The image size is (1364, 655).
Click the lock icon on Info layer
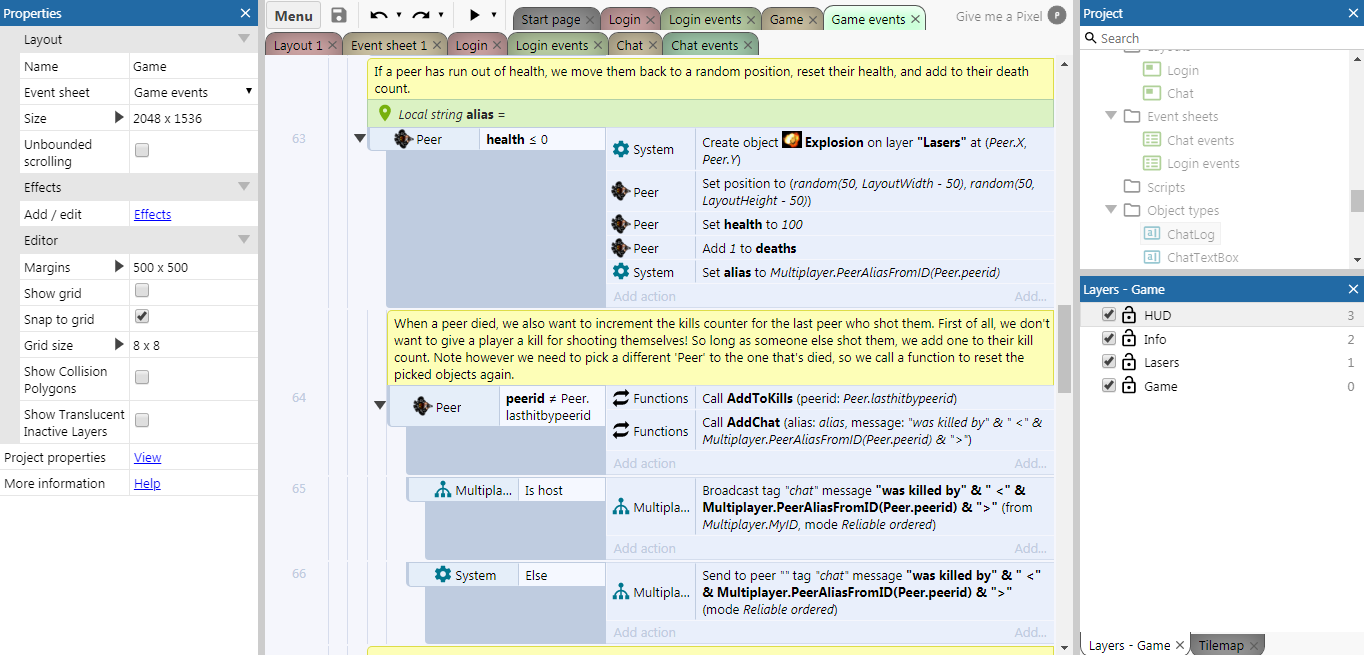click(1128, 339)
